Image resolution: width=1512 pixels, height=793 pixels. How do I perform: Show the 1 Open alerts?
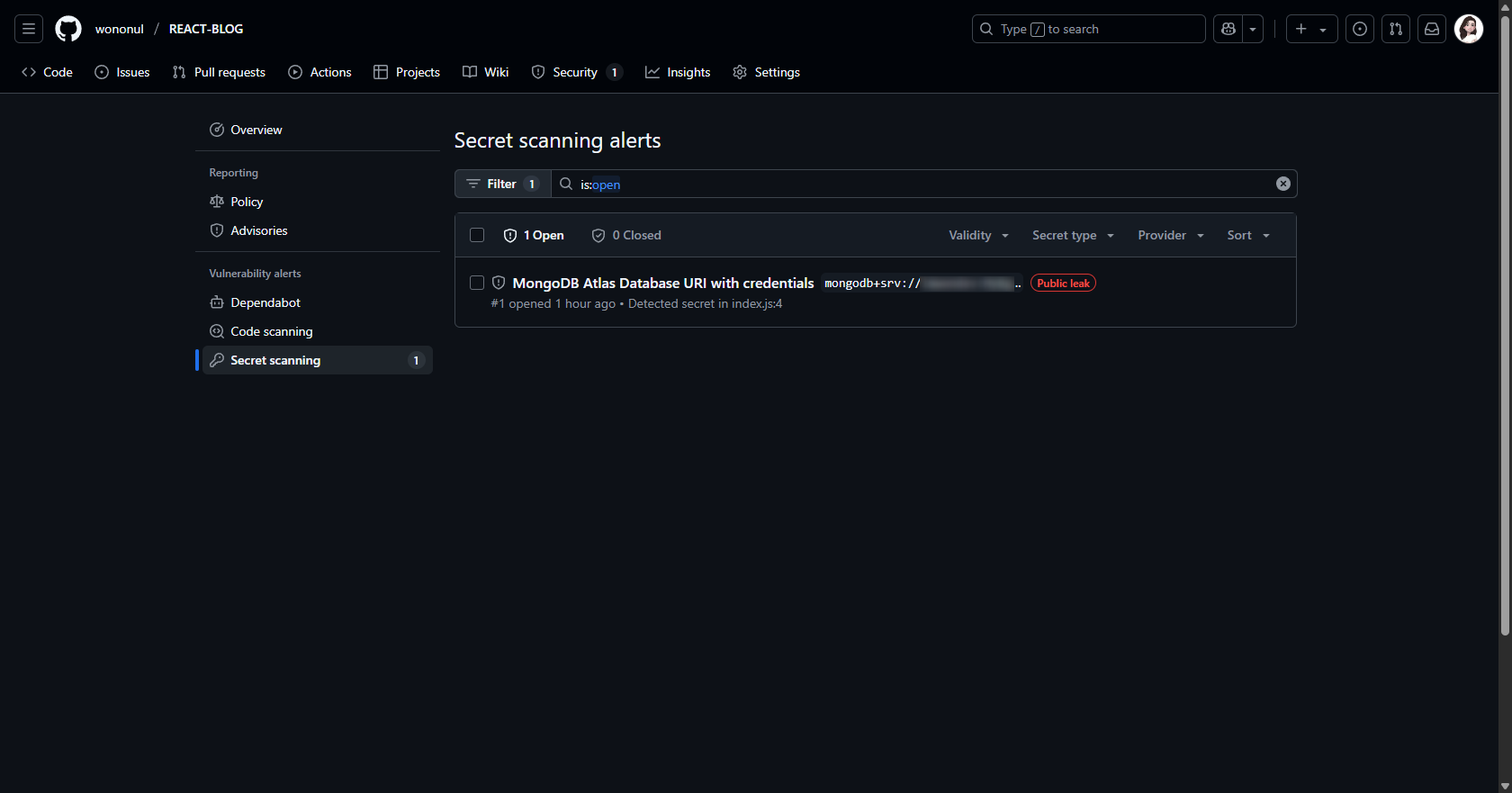point(534,235)
